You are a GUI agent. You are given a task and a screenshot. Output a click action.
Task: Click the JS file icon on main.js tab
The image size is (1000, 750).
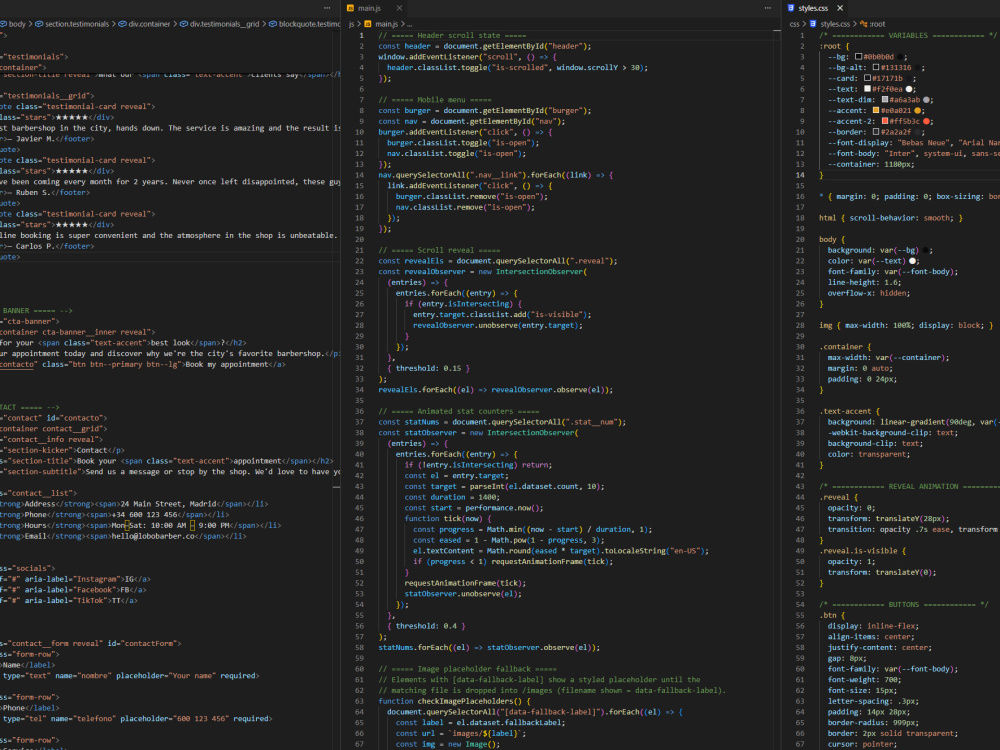point(350,8)
